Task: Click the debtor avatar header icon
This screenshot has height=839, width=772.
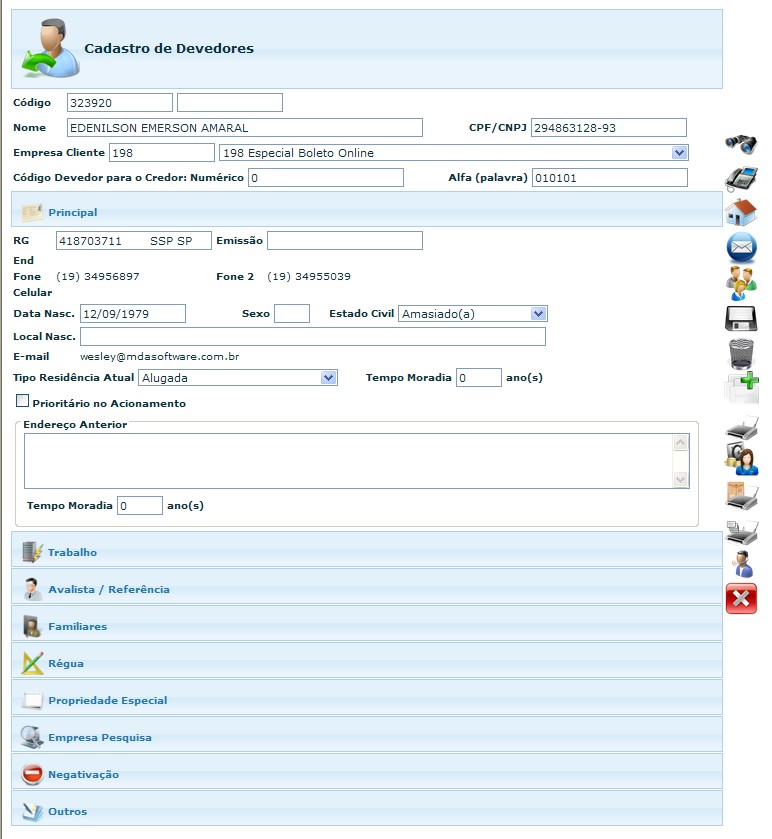Action: [x=50, y=48]
